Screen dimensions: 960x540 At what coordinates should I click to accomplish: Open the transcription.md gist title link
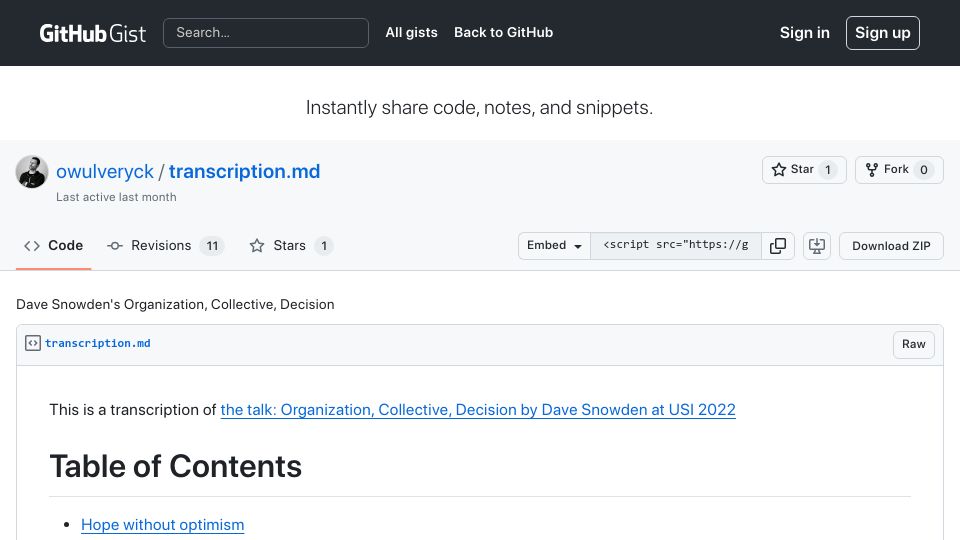(x=244, y=171)
